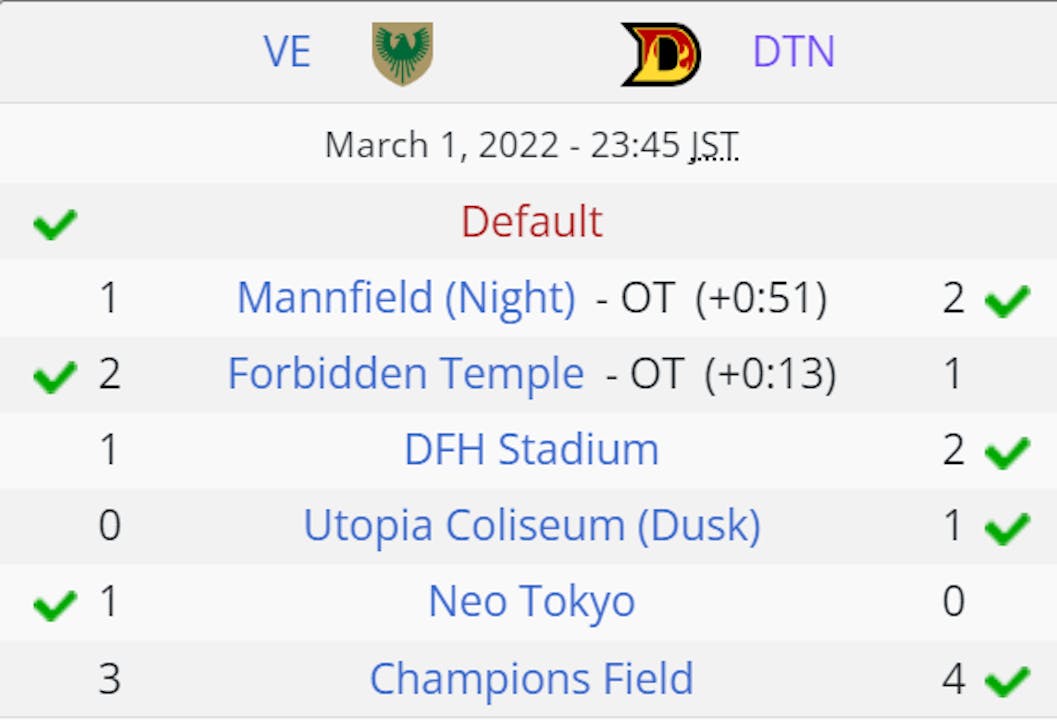Click the checkmark on Champions Field row
Viewport: 1057px width, 720px height.
tap(1007, 681)
